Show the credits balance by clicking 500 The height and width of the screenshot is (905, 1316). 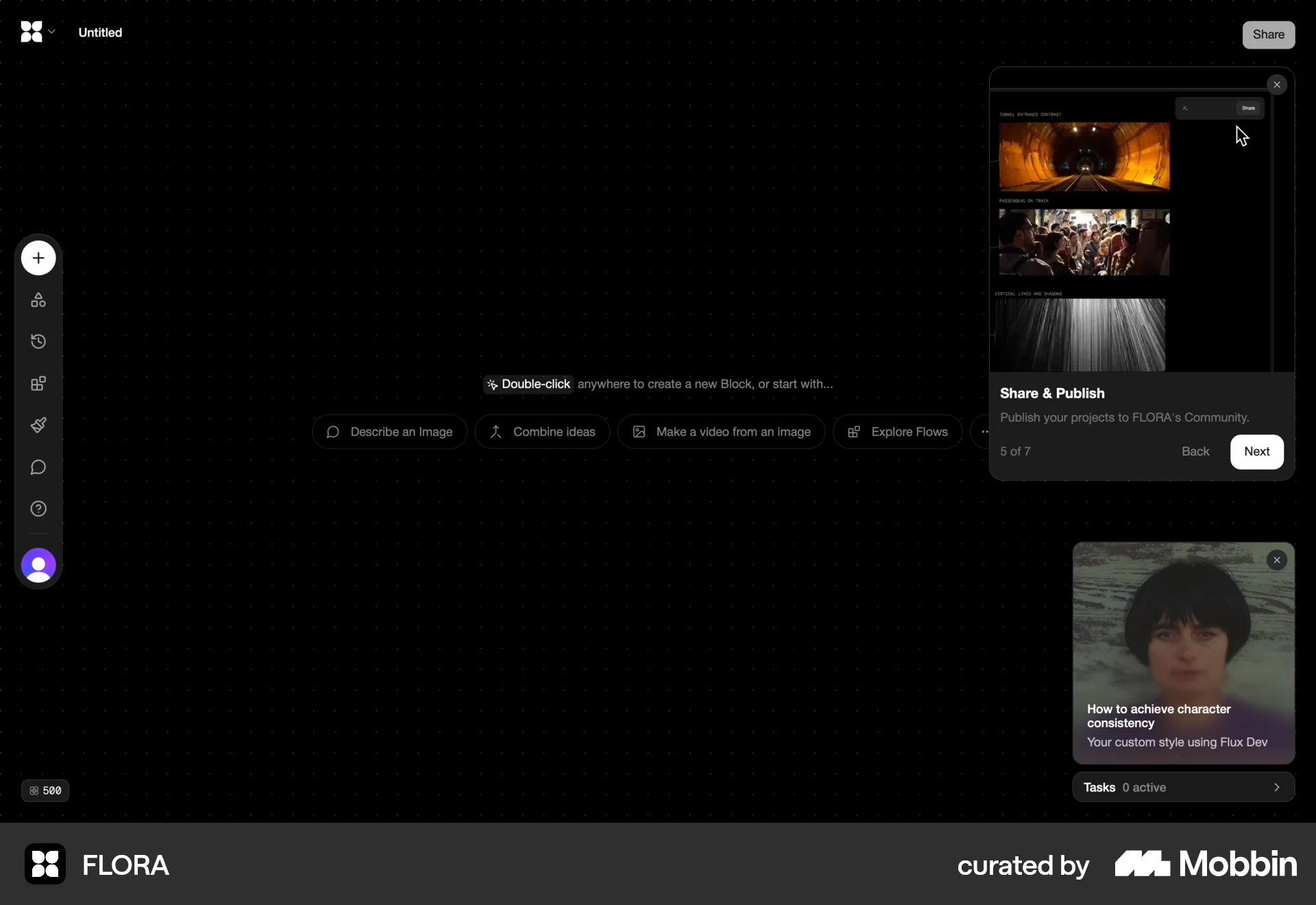(45, 791)
